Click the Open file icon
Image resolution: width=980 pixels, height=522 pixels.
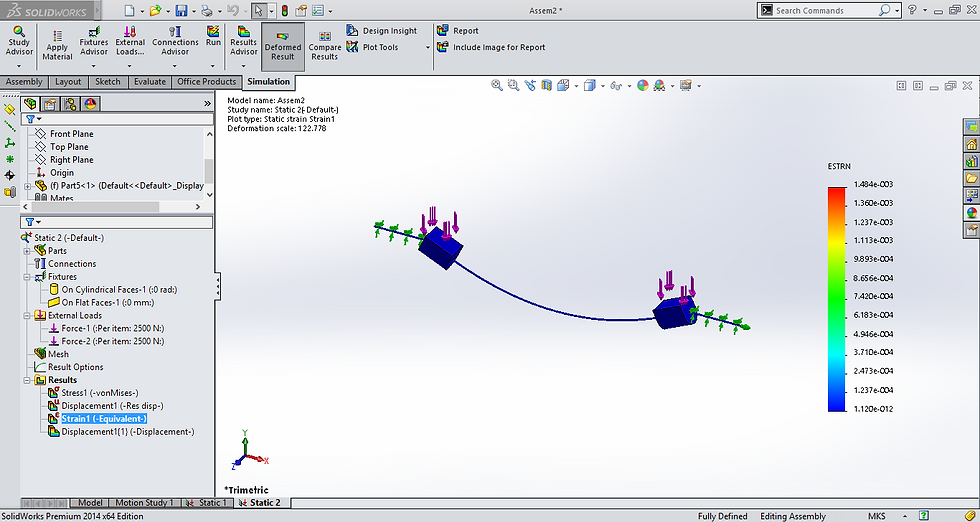(154, 11)
